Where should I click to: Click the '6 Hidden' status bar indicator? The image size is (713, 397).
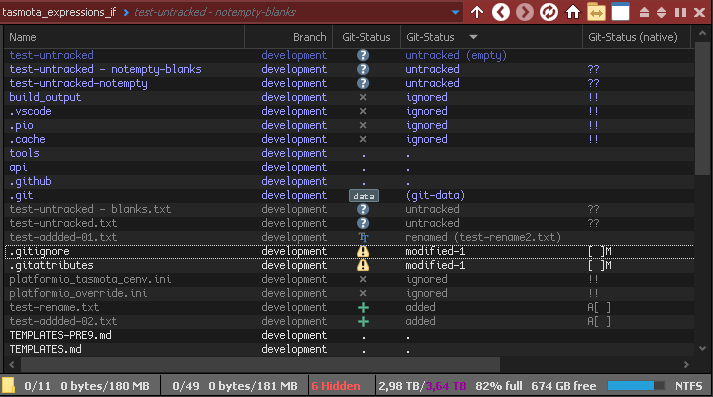pos(336,386)
